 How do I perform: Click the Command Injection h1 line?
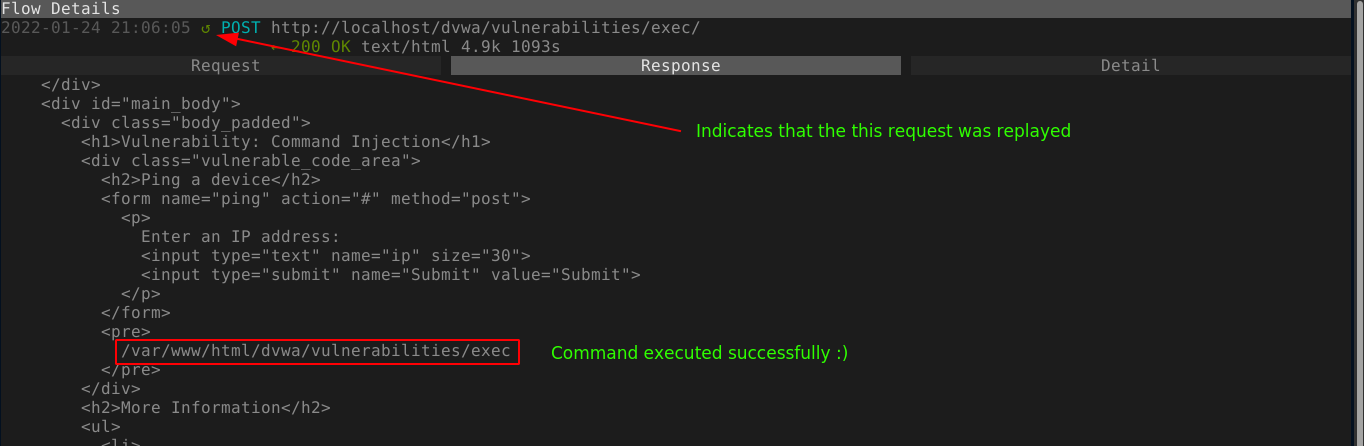point(285,142)
